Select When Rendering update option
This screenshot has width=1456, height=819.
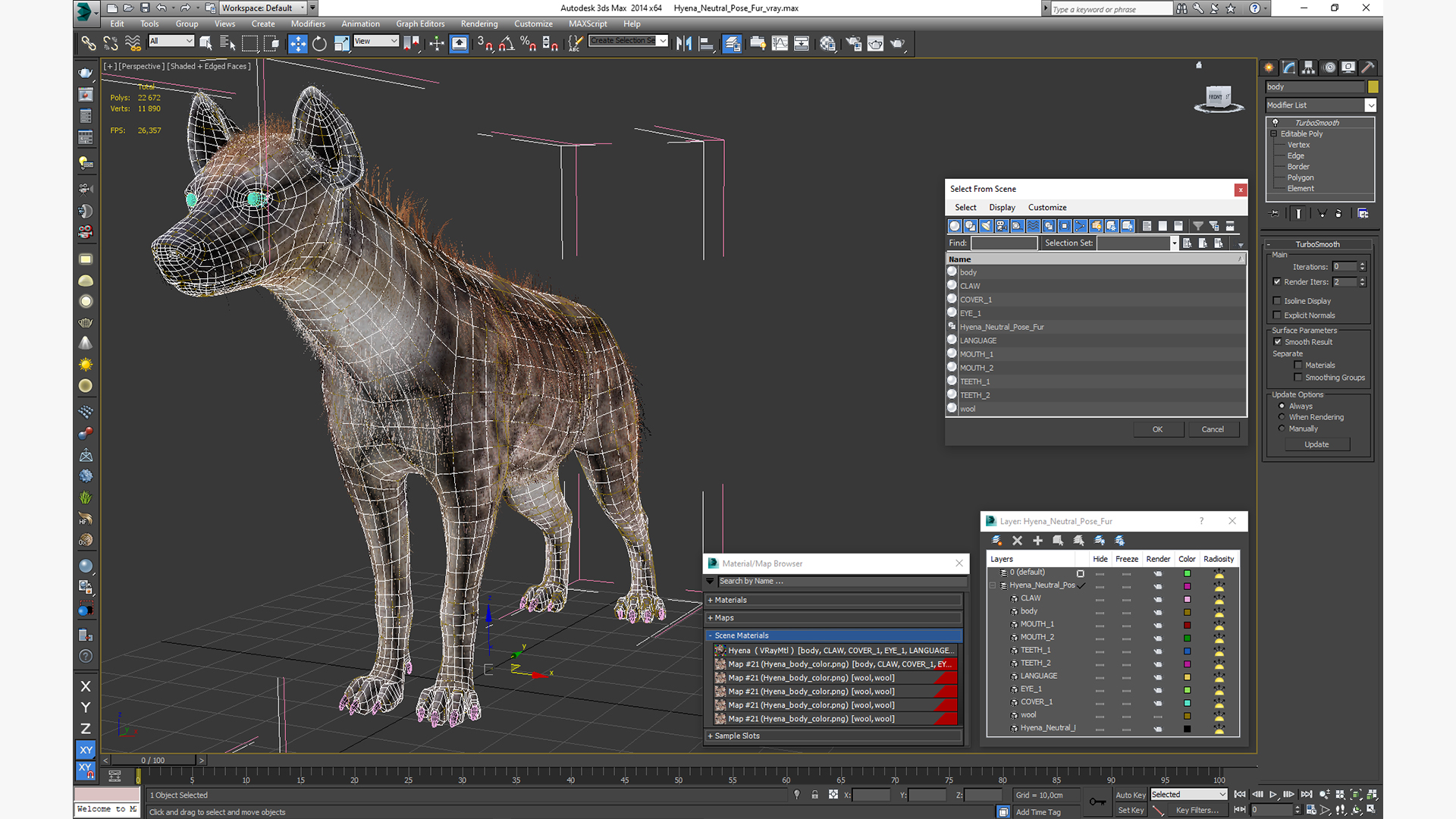point(1282,417)
